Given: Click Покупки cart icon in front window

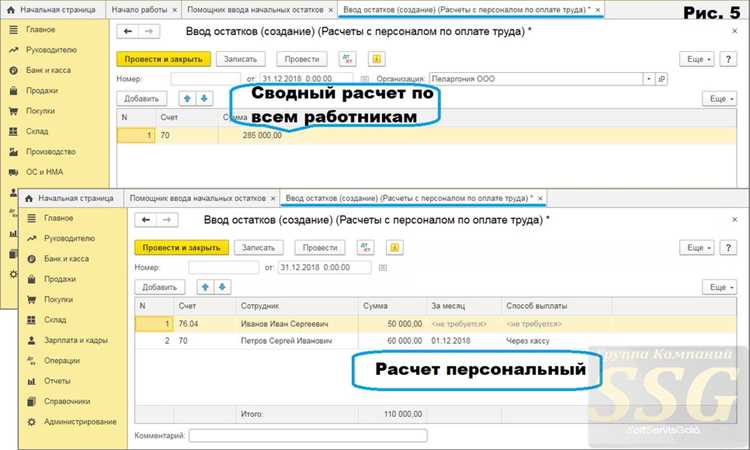Looking at the screenshot, I should 32,299.
